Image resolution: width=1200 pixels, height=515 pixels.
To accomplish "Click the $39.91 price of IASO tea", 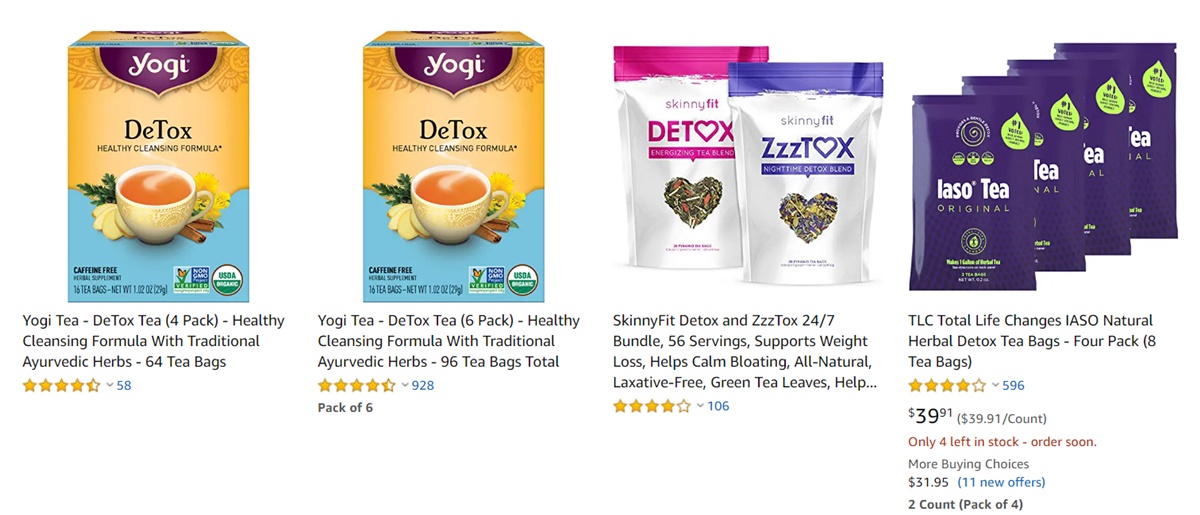I will coord(926,416).
